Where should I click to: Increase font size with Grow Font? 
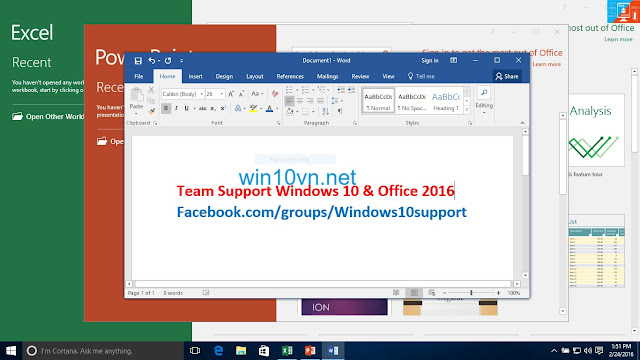pos(231,94)
